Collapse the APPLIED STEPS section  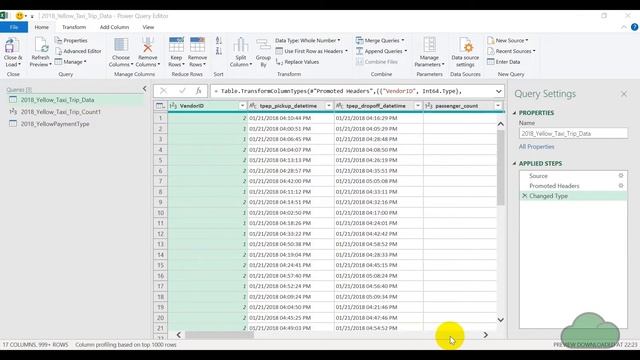pos(514,163)
